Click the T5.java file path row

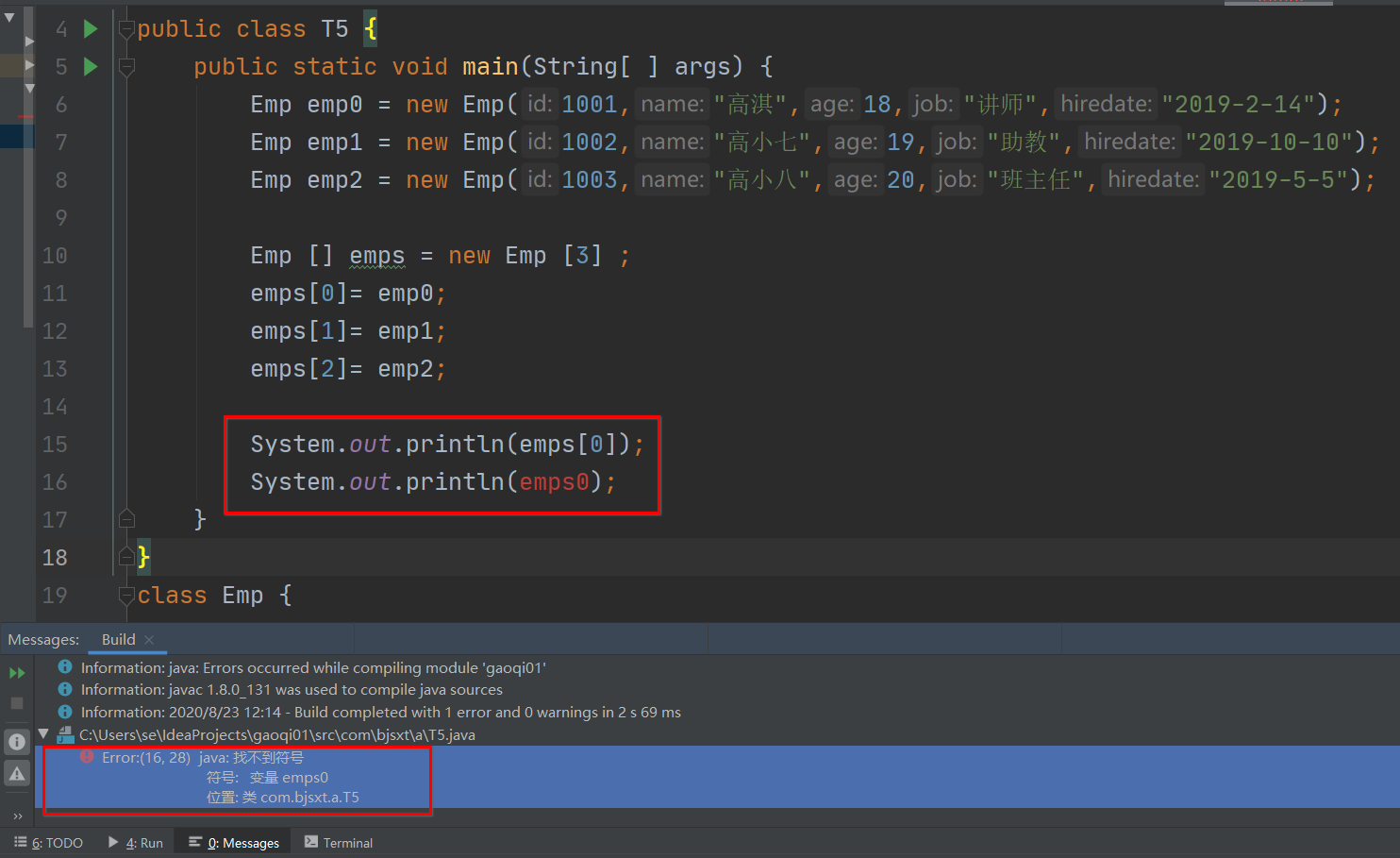pyautogui.click(x=277, y=734)
